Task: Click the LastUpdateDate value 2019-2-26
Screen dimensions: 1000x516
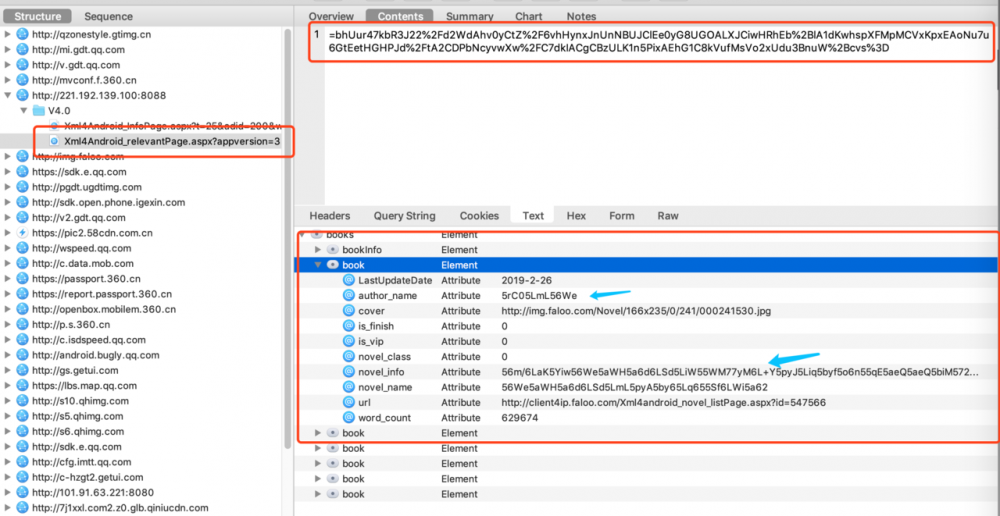Action: point(526,280)
